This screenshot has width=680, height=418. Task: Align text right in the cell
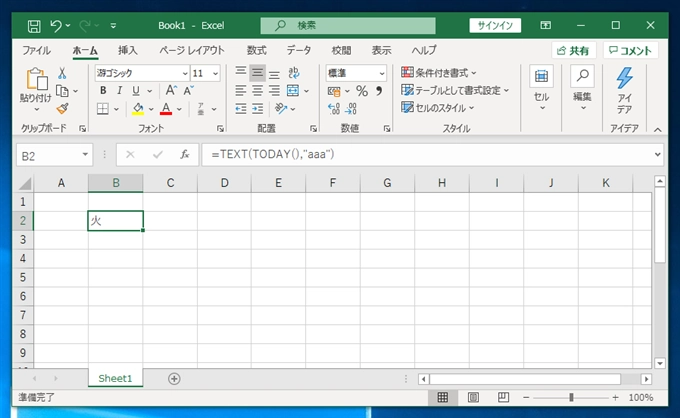tap(274, 91)
